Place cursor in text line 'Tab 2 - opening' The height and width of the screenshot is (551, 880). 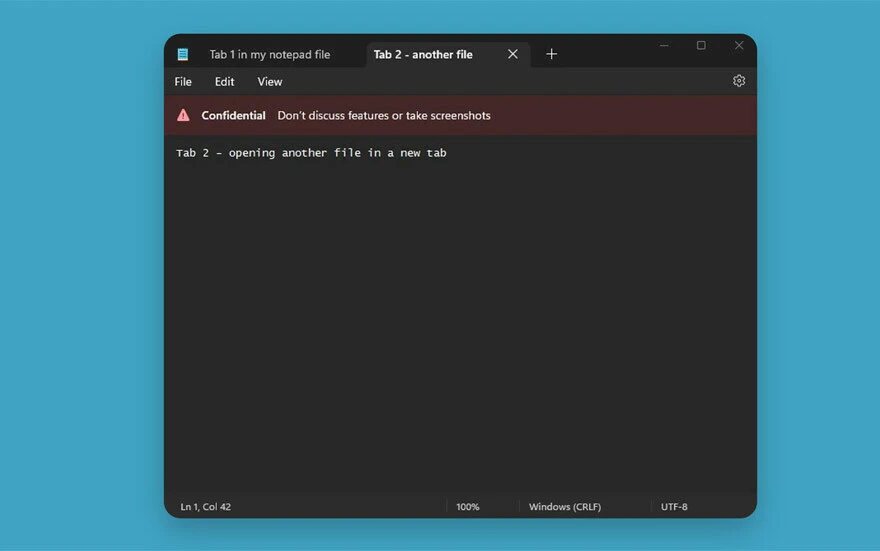(x=311, y=153)
